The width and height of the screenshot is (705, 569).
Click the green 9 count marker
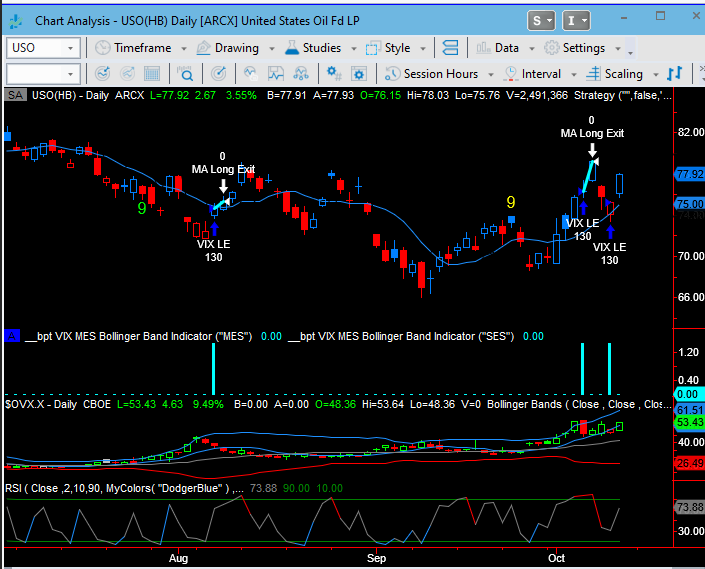(x=142, y=208)
